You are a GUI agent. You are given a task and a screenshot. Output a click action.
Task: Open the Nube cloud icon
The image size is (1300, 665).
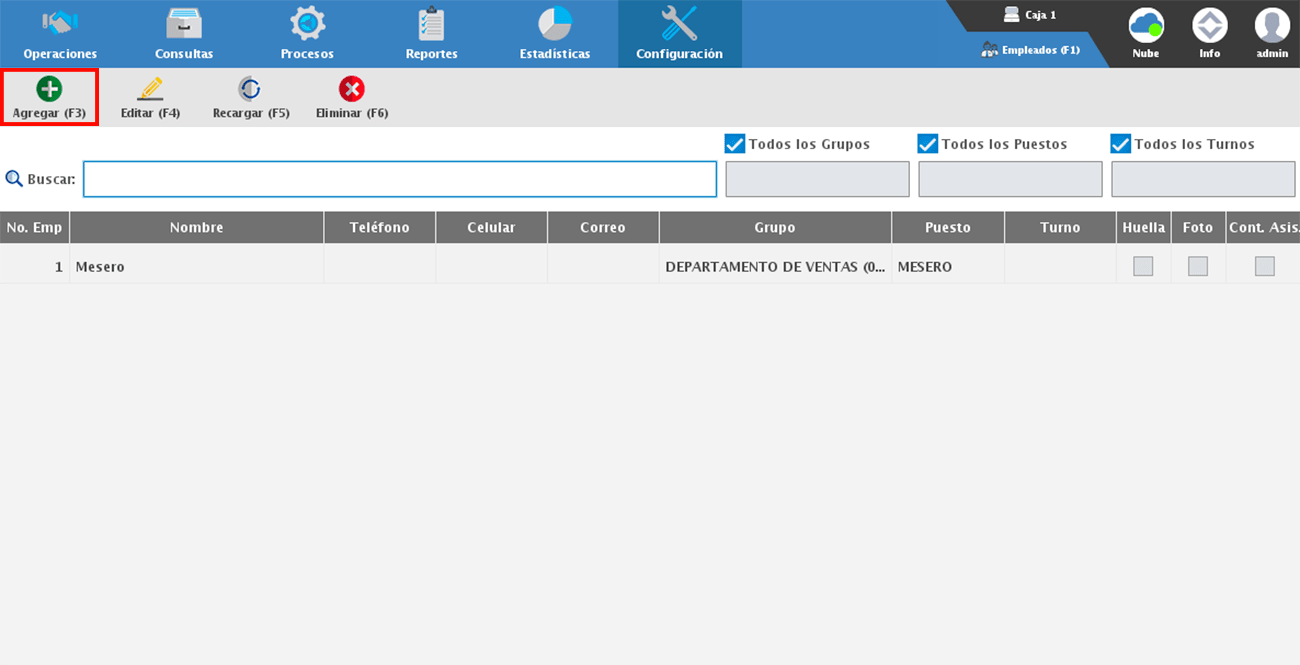pyautogui.click(x=1146, y=25)
